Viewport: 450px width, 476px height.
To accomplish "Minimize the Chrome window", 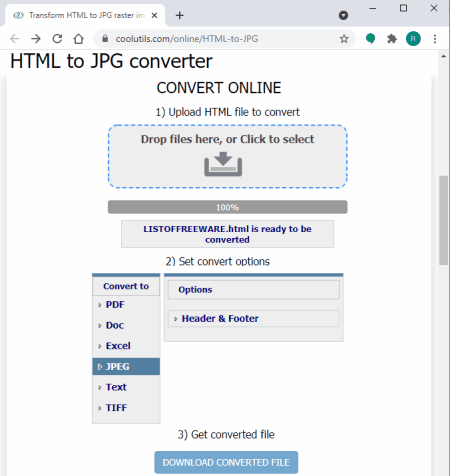I will click(x=373, y=8).
